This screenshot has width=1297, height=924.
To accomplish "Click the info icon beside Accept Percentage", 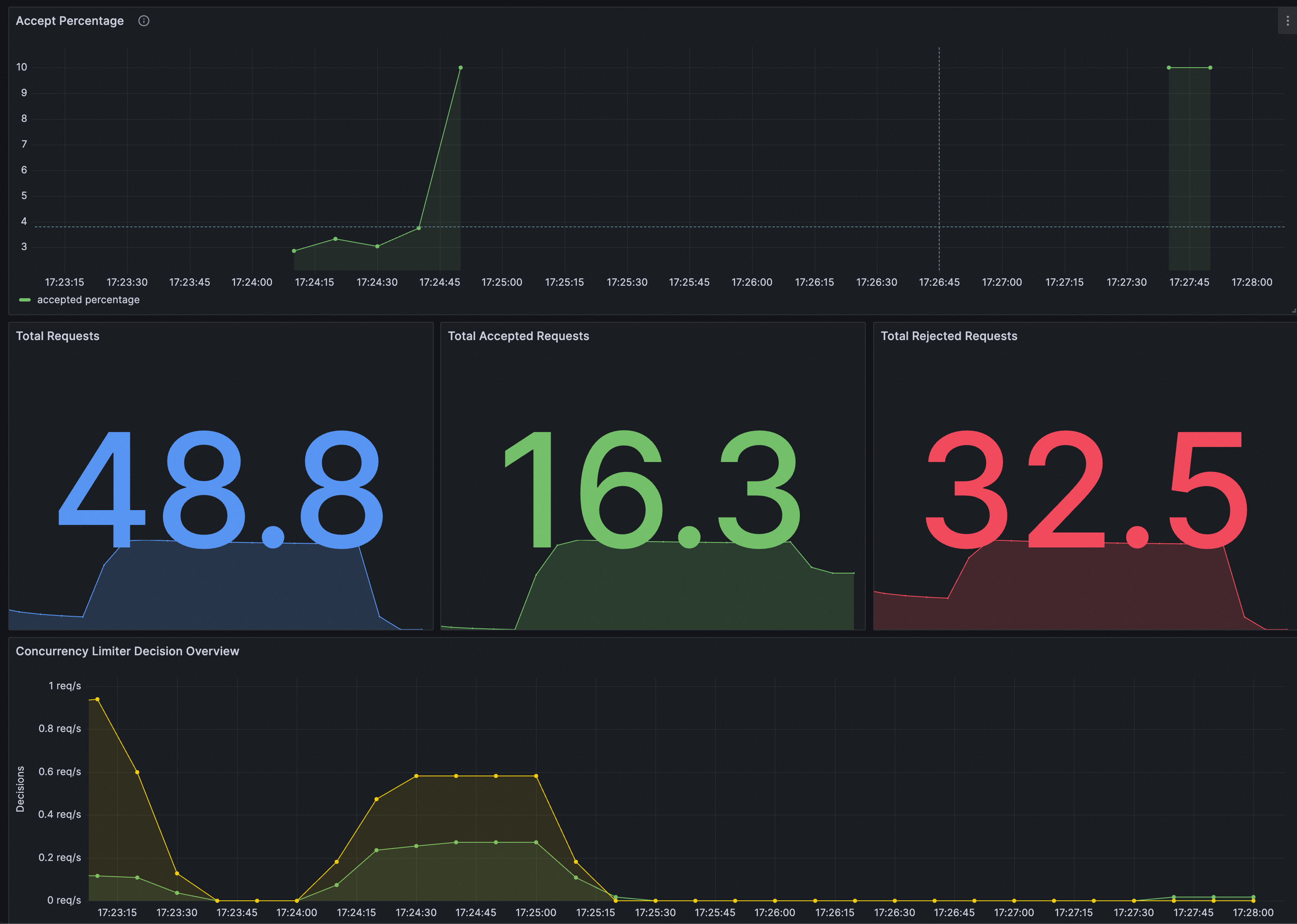I will (144, 21).
